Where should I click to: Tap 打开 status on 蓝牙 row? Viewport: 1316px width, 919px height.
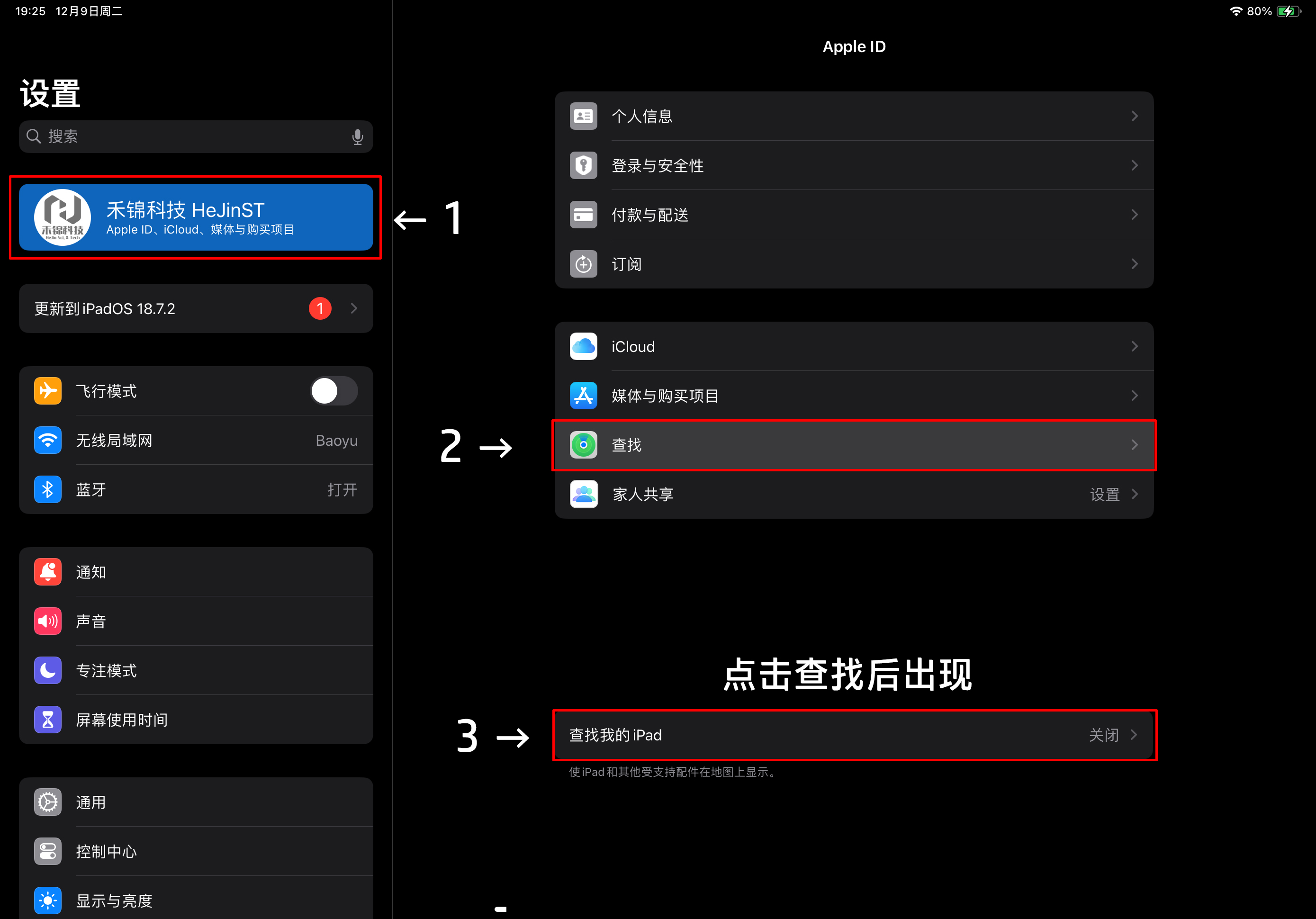pos(342,490)
